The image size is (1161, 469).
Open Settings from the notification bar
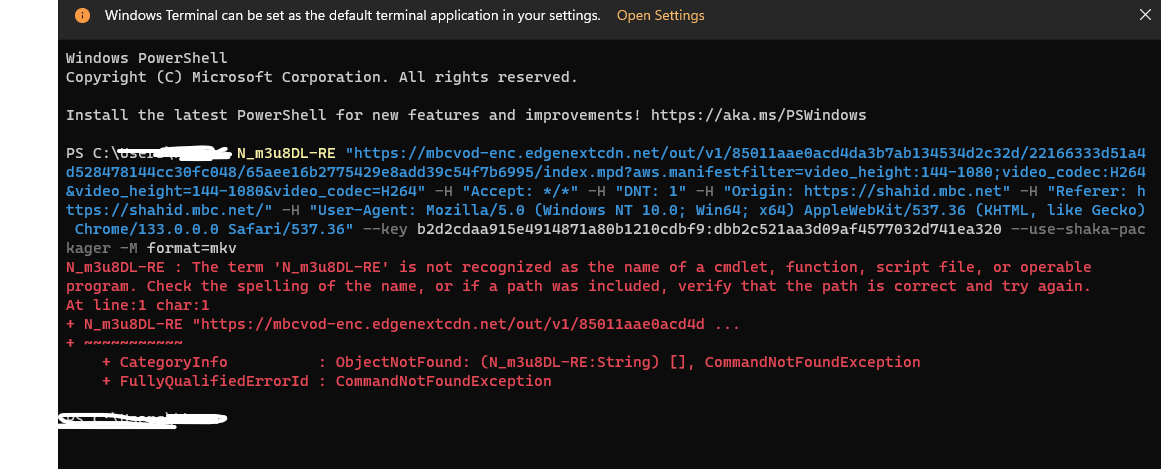[x=660, y=16]
